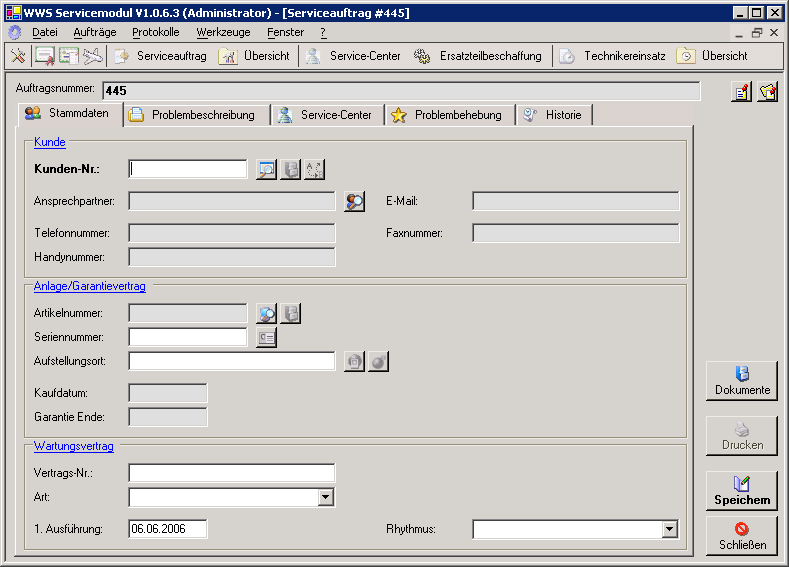Open the Datei menu
The image size is (789, 567).
(x=45, y=32)
